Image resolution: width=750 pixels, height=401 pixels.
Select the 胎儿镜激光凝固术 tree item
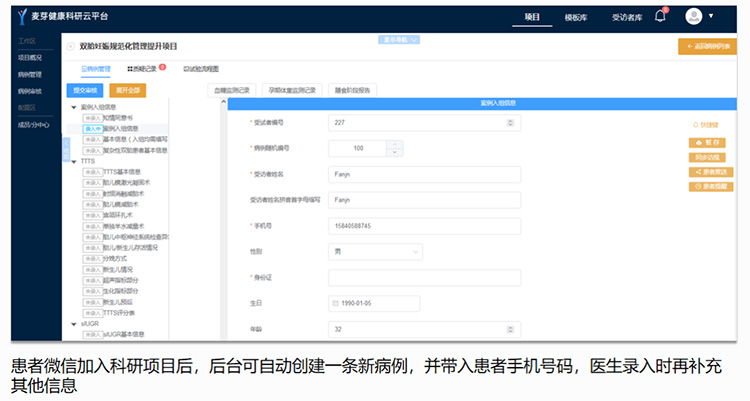[x=116, y=183]
